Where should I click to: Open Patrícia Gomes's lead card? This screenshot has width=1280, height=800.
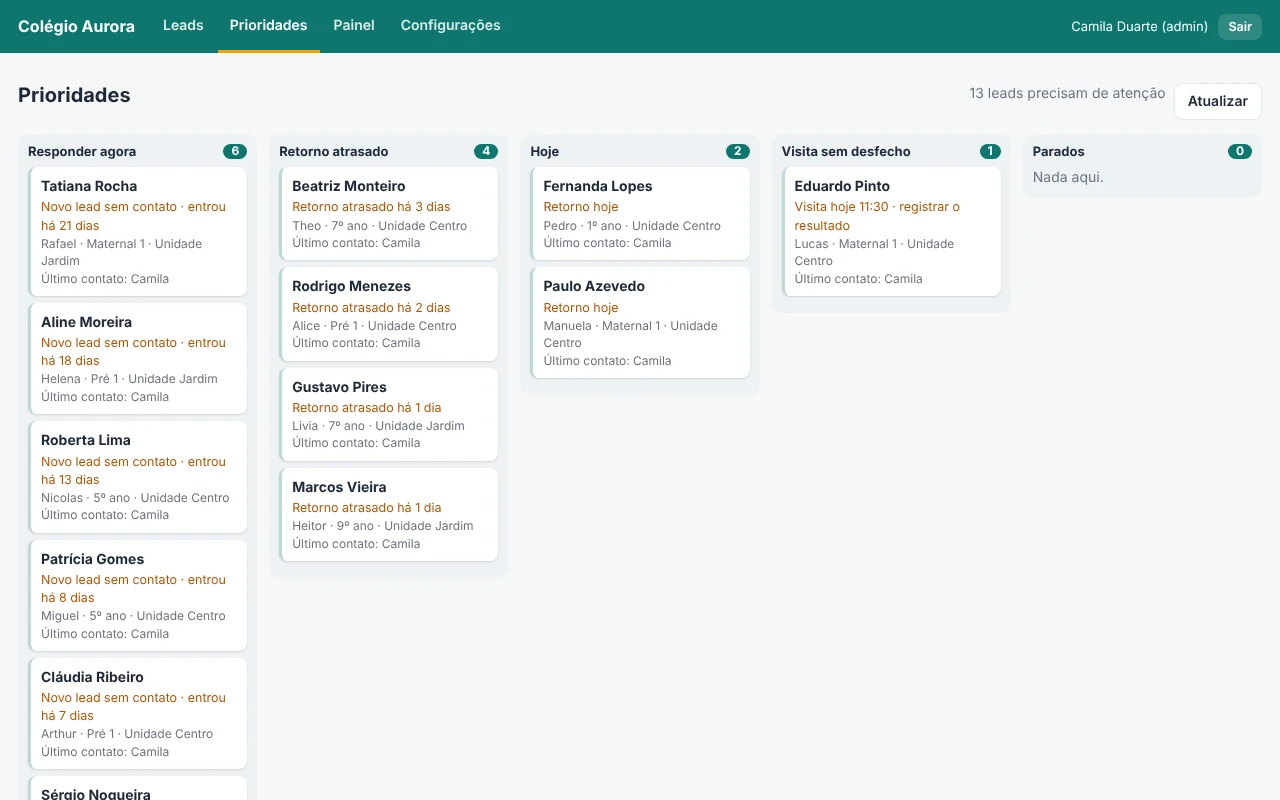pos(138,595)
